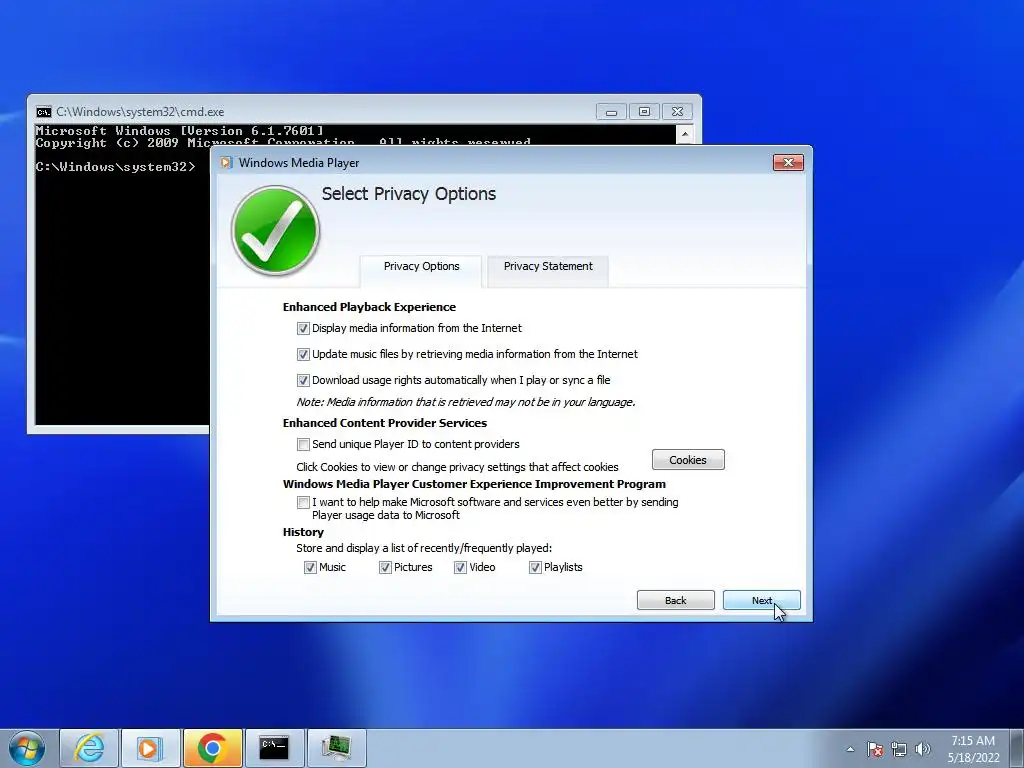Launch Internet Explorer from the taskbar
1024x768 pixels.
pos(89,748)
